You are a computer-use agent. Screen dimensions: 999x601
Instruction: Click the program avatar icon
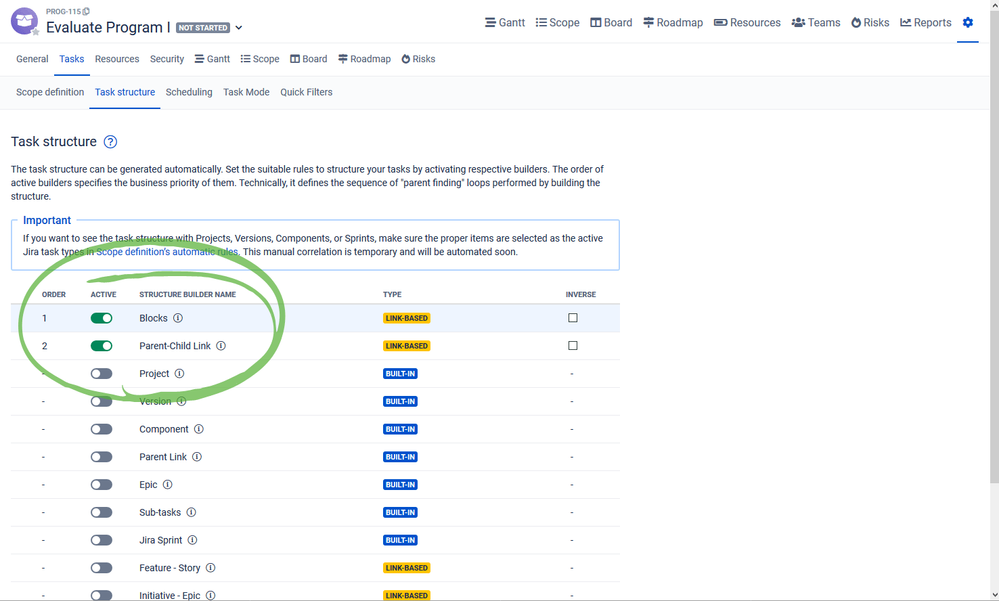coord(24,21)
